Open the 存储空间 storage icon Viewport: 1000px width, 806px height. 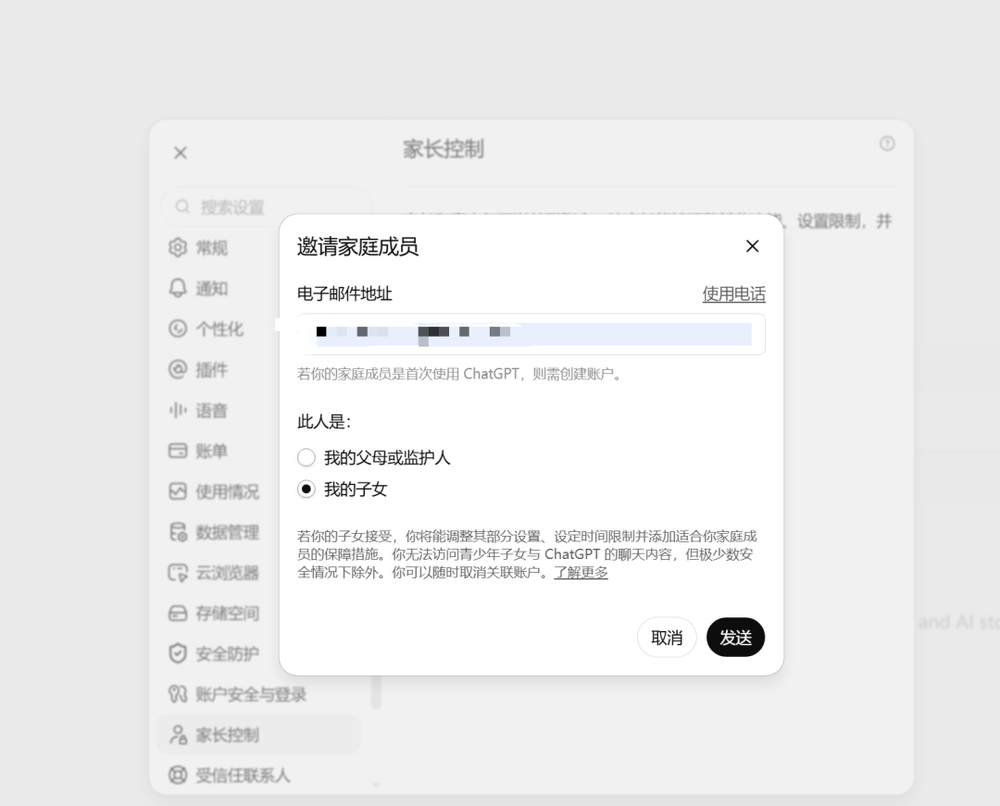178,613
